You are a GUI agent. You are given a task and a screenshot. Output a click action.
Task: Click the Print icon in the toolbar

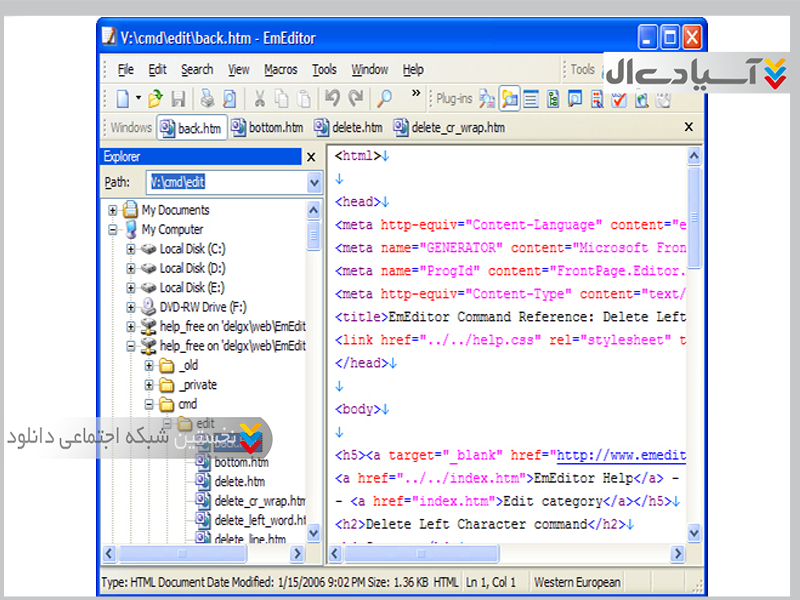coord(207,98)
